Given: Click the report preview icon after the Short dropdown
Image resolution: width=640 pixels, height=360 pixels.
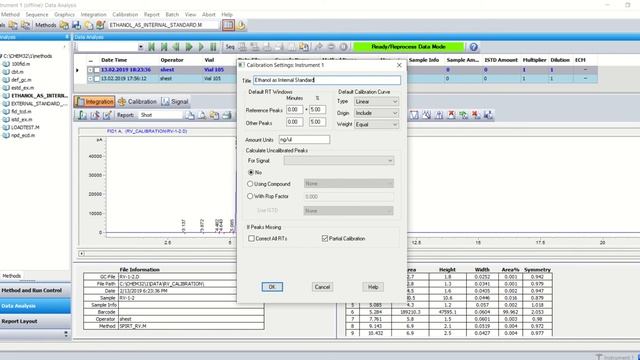Looking at the screenshot, I should click(190, 115).
